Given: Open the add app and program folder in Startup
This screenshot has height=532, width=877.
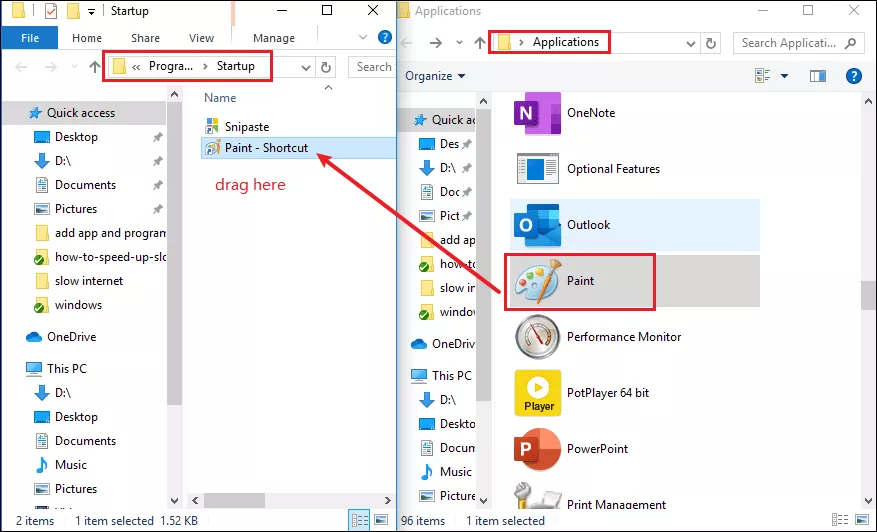Looking at the screenshot, I should [100, 233].
